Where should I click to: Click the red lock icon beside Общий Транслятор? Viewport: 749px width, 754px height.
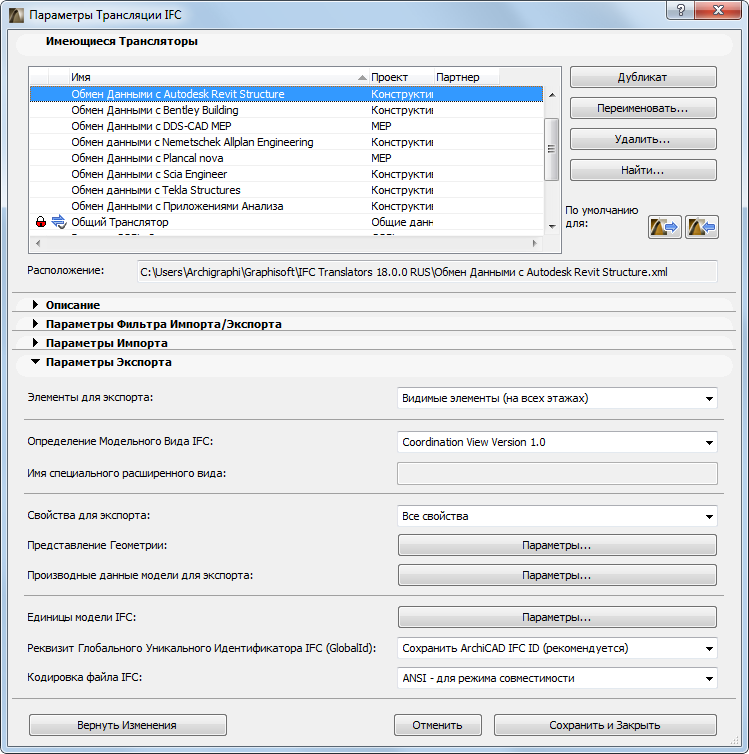tap(41, 222)
